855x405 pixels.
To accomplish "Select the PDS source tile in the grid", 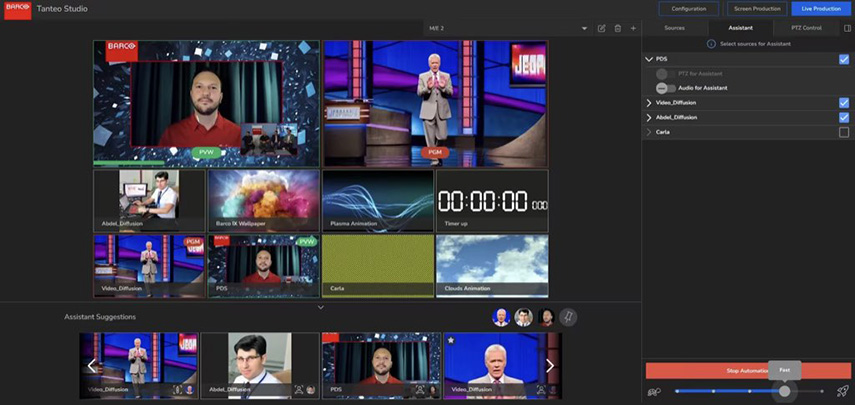I will tap(263, 266).
